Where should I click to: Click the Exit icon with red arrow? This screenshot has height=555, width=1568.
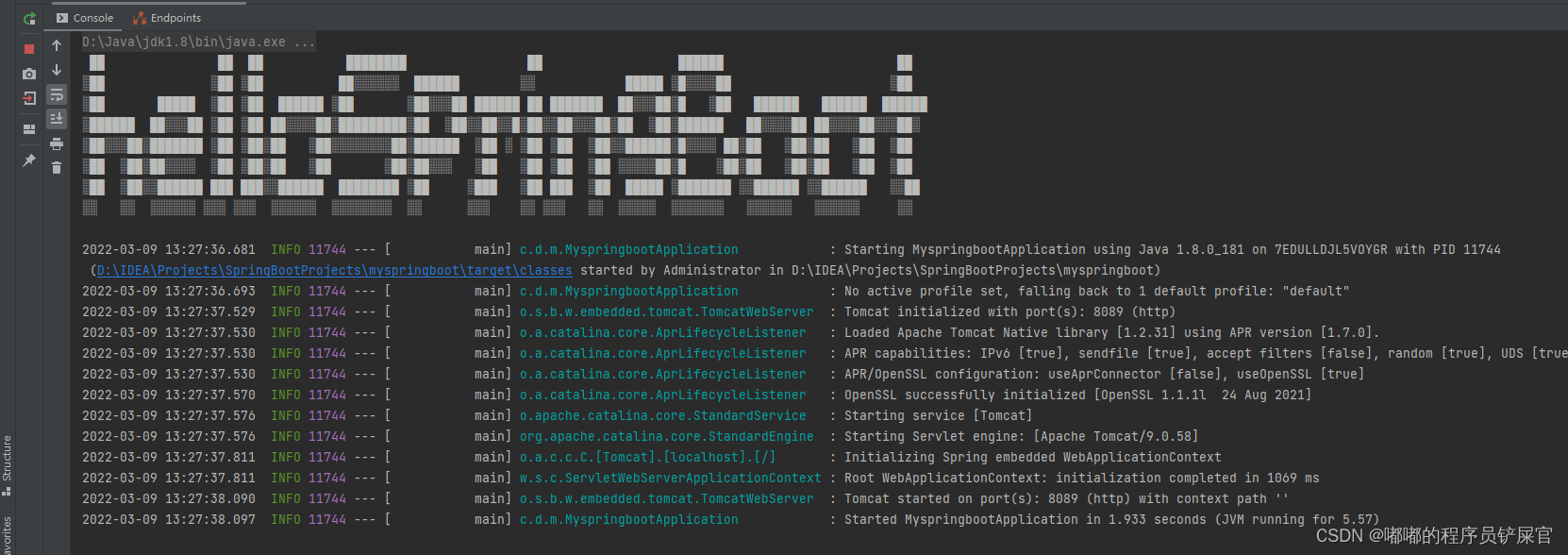(x=29, y=98)
